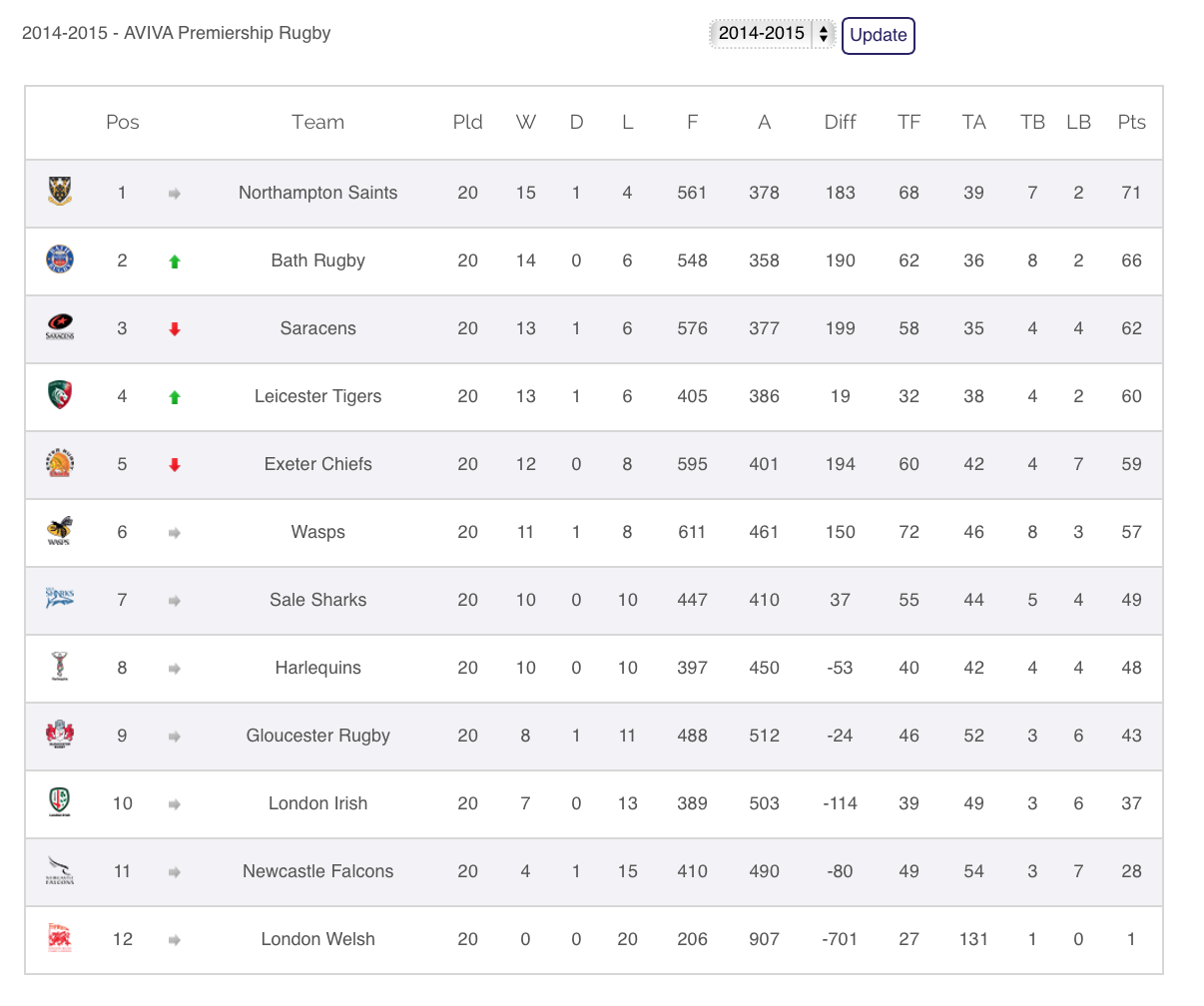Click the Exeter Chiefs logo icon
Viewport: 1204px width, 1006px height.
click(x=60, y=463)
